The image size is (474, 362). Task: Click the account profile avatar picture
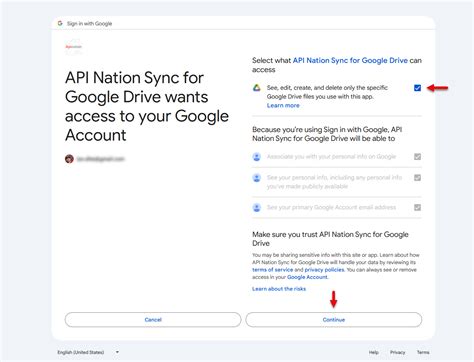[69, 159]
